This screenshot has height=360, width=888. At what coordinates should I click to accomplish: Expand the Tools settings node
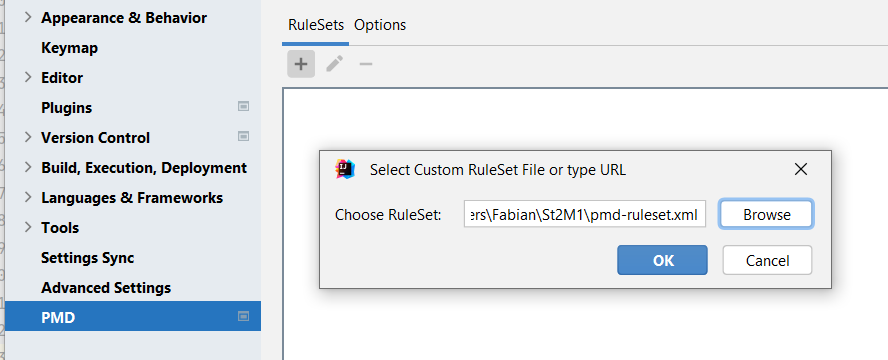28,228
